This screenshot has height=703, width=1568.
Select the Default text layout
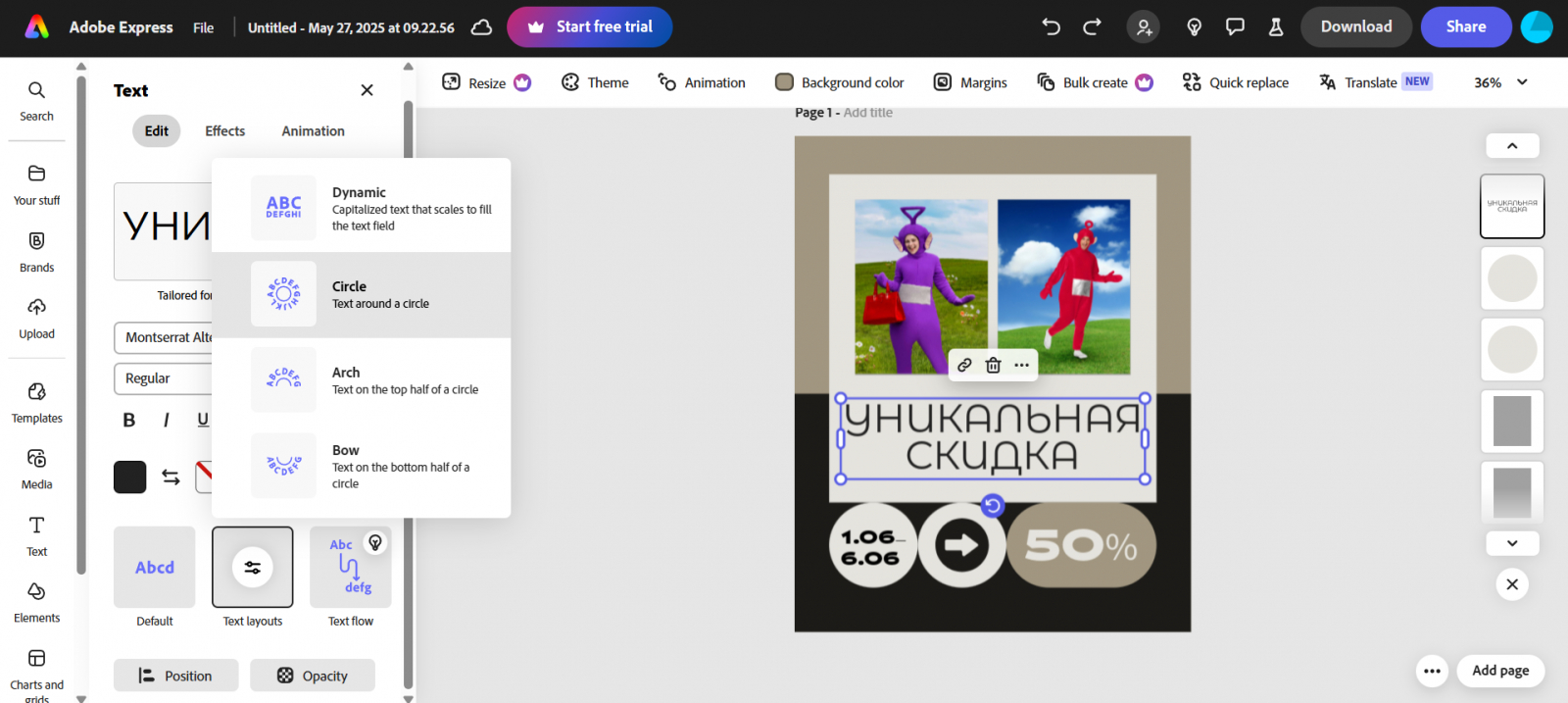[x=155, y=567]
